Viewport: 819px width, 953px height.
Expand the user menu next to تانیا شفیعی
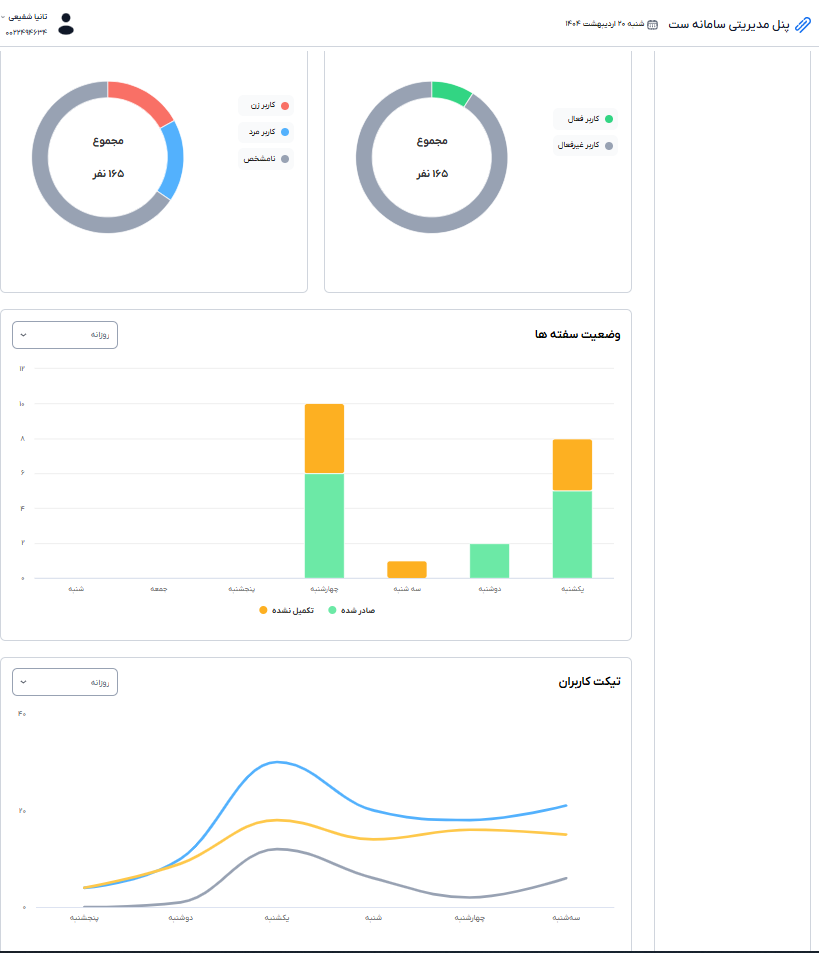pos(4,17)
